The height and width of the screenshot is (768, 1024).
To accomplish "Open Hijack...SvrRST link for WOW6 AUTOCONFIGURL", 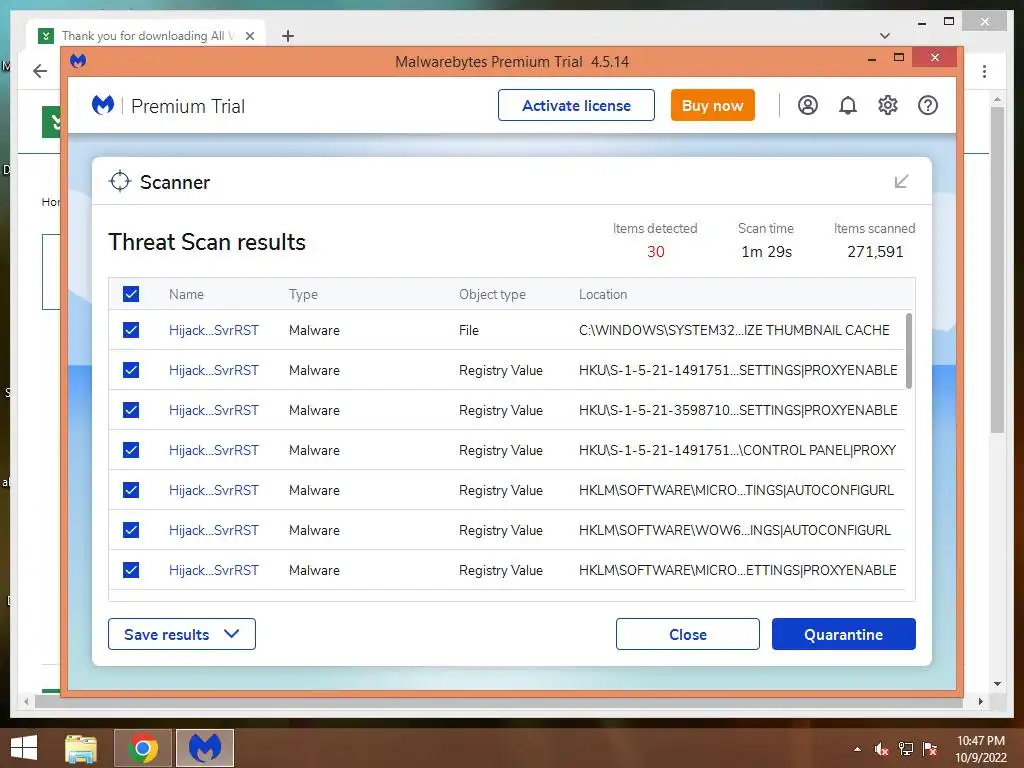I will pos(214,530).
